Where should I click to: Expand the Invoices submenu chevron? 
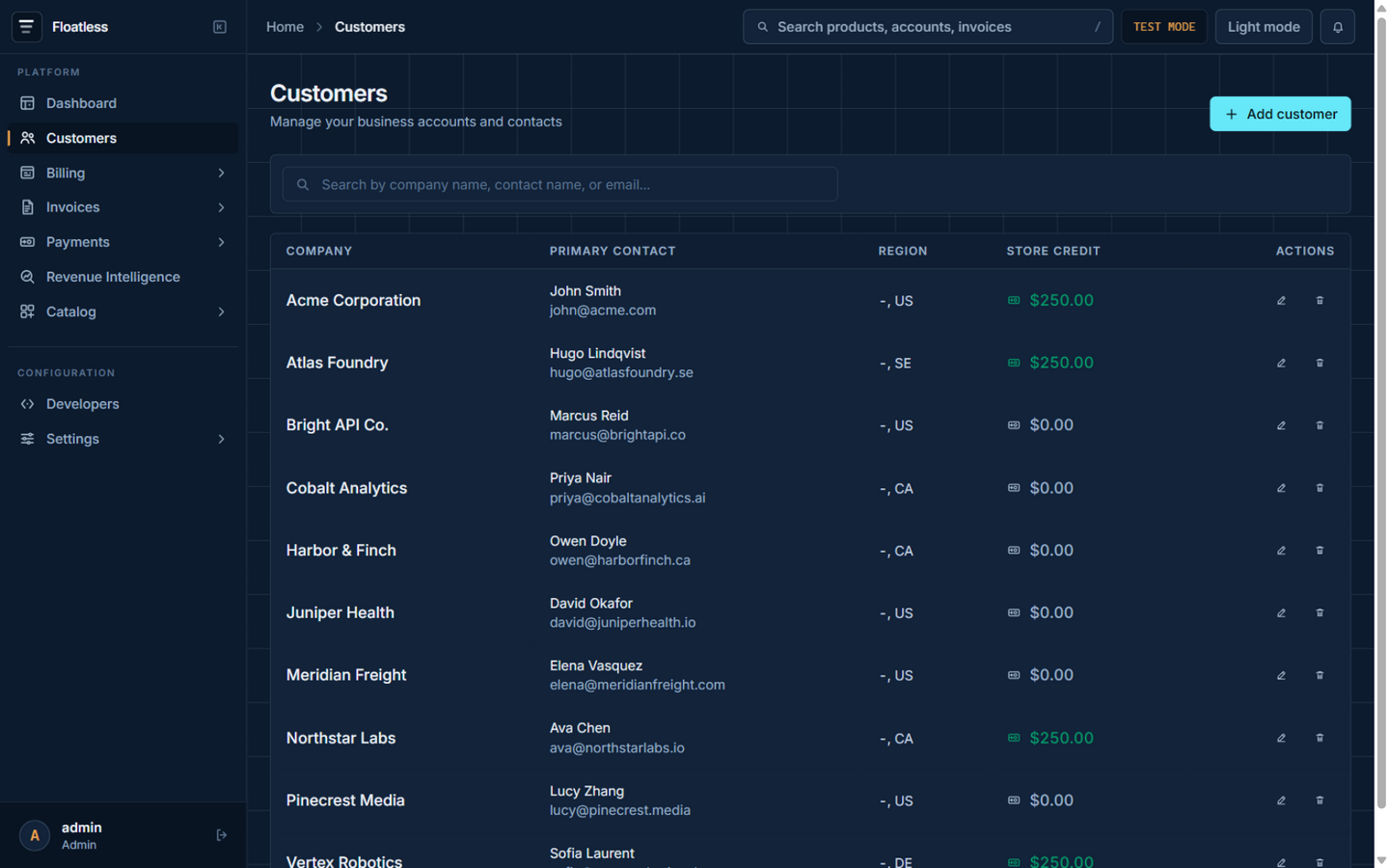221,207
